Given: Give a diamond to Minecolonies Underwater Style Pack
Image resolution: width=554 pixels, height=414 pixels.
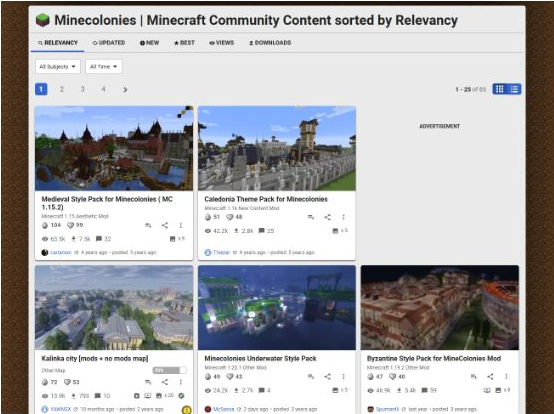Looking at the screenshot, I should 208,377.
